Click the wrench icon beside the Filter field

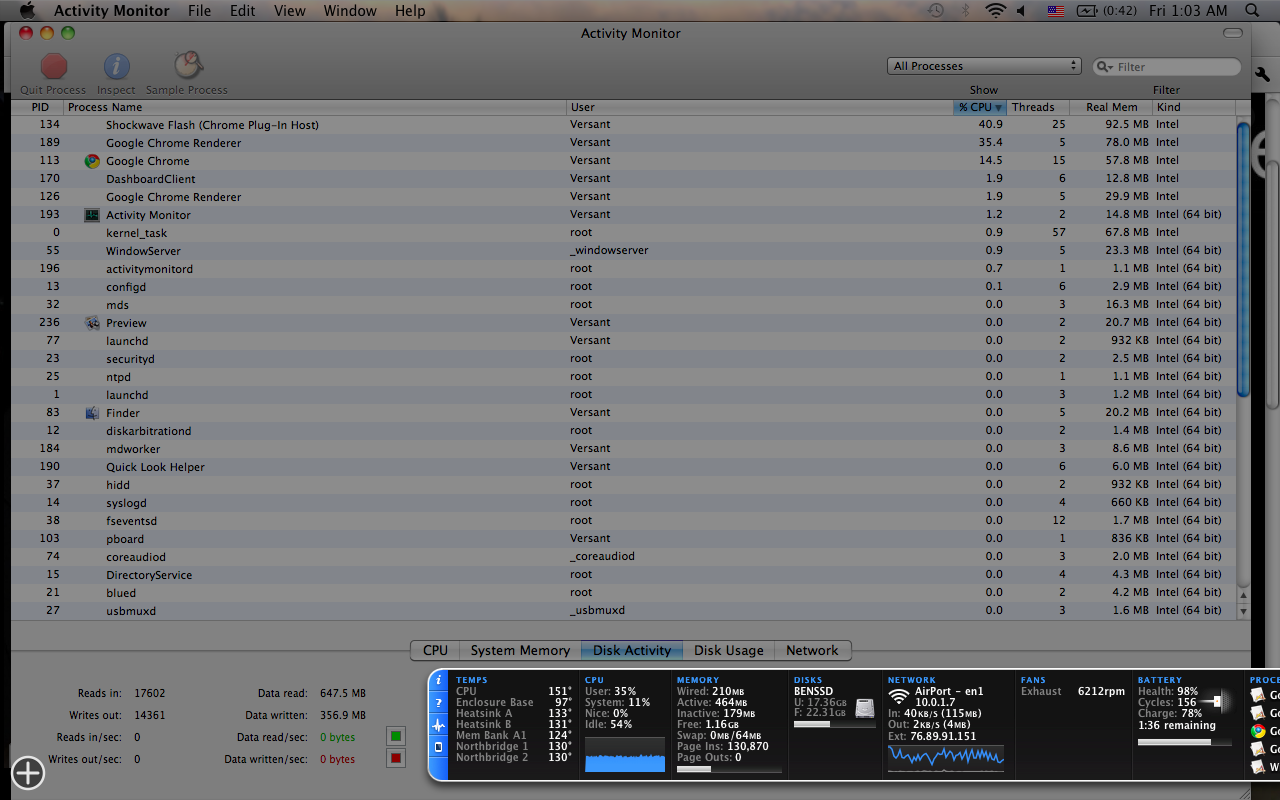(x=1262, y=73)
